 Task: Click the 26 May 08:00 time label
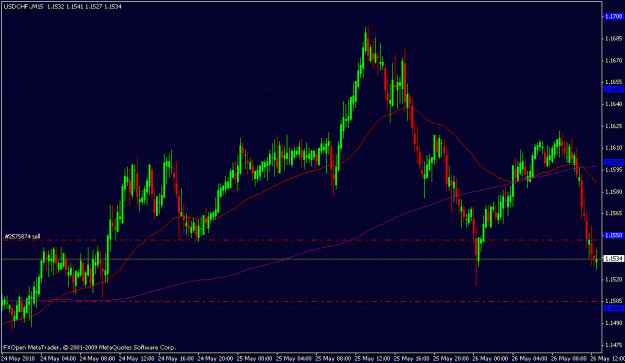[569, 359]
